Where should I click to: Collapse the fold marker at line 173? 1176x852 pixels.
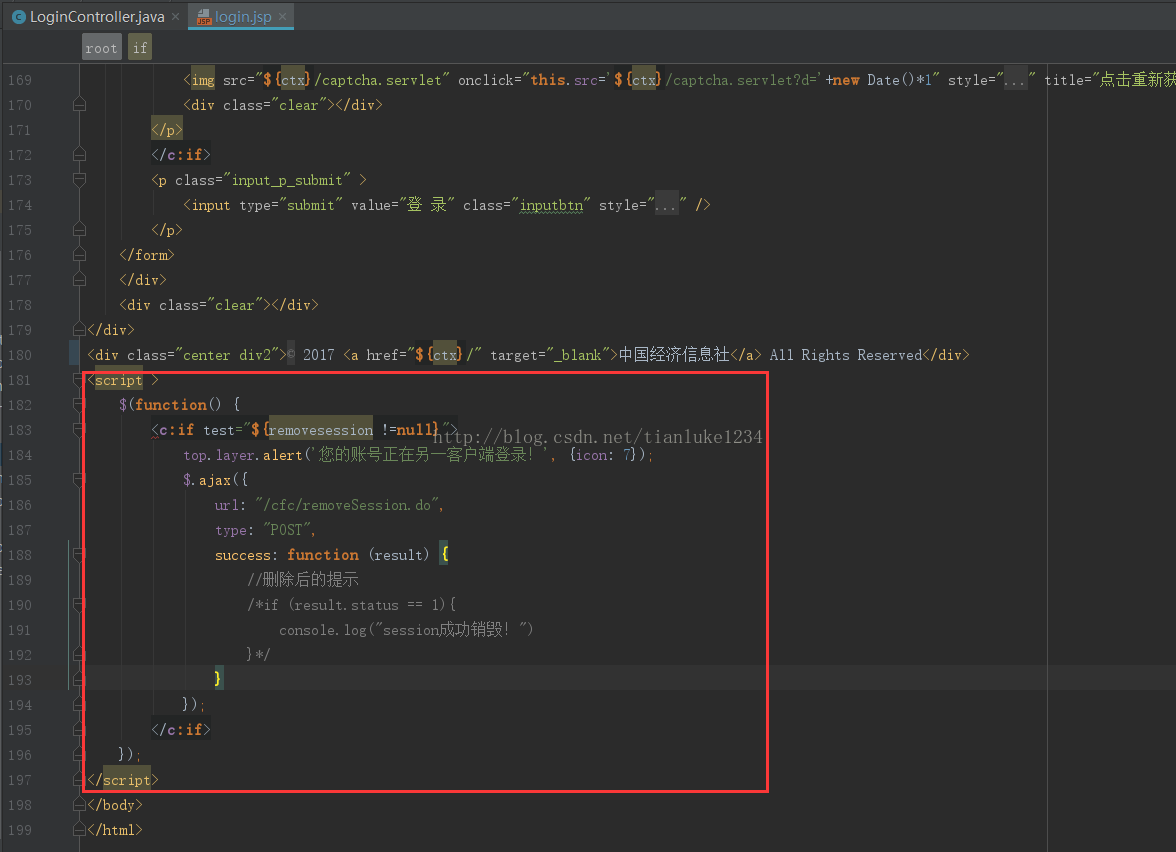click(x=79, y=179)
